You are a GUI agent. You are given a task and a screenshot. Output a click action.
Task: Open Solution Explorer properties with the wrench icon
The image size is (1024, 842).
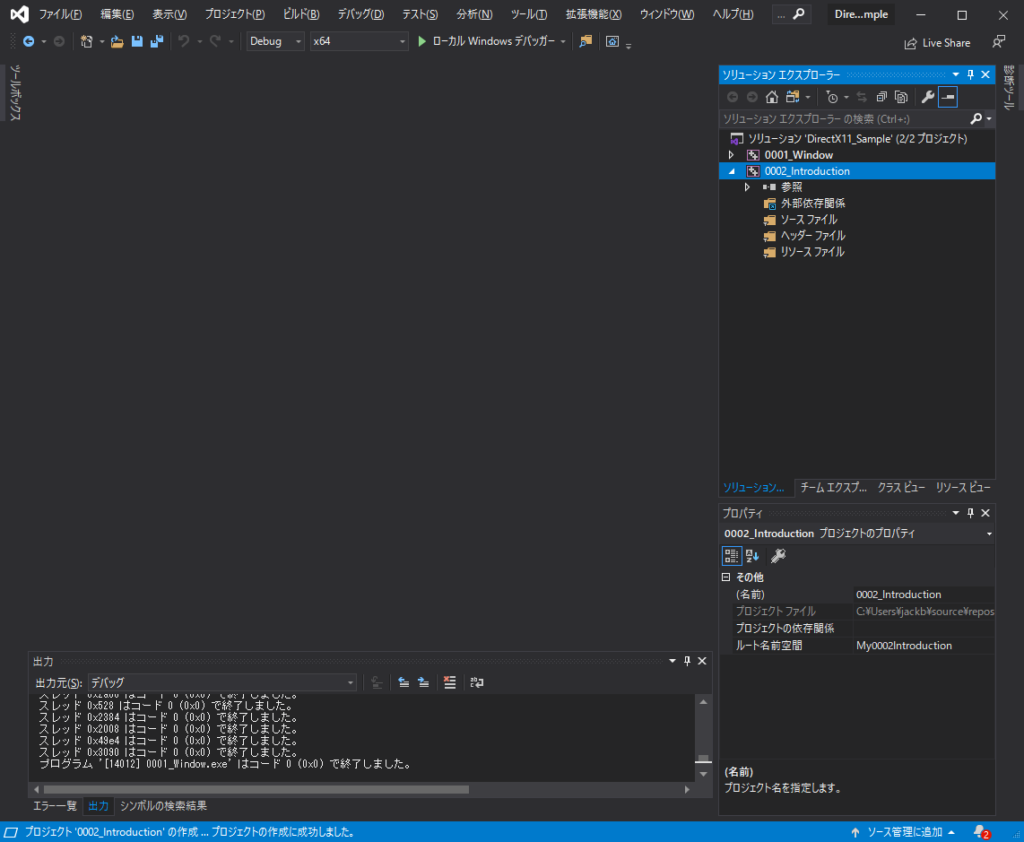pos(929,96)
